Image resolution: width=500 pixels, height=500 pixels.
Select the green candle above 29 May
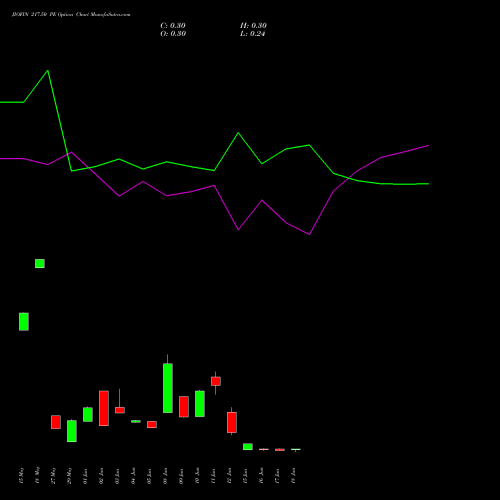[72, 431]
